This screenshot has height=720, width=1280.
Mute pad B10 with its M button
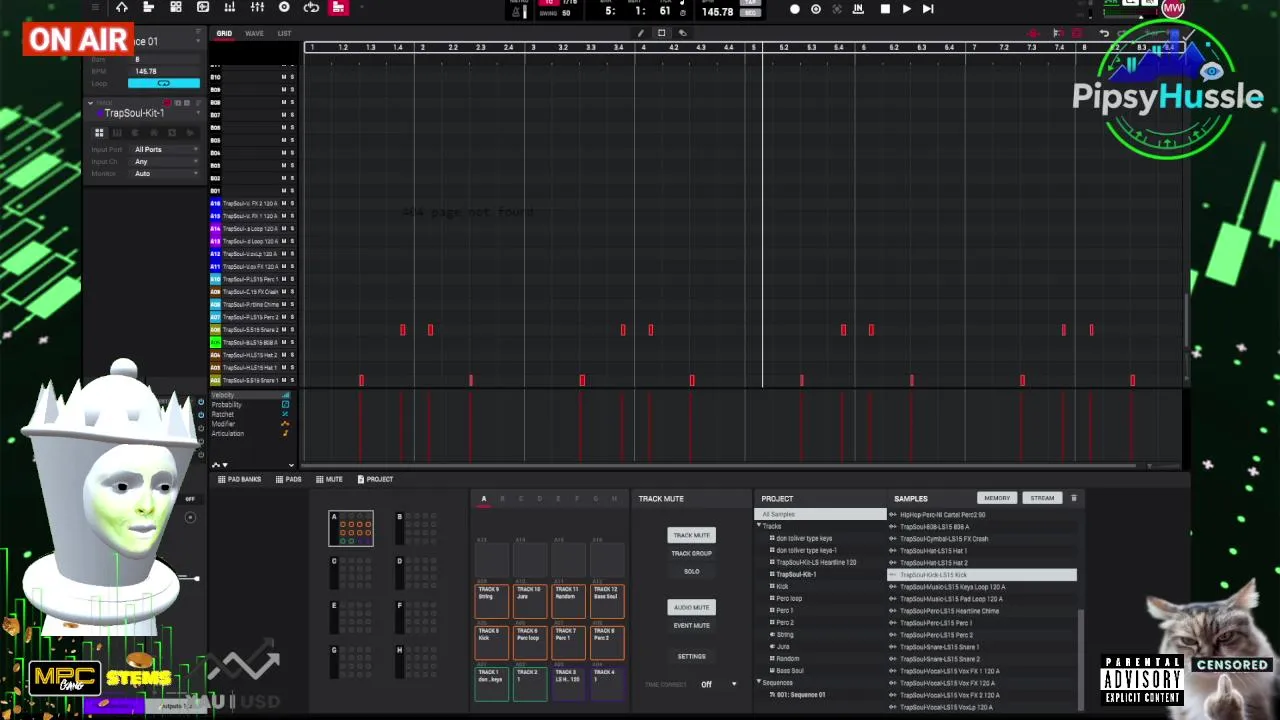pos(283,77)
